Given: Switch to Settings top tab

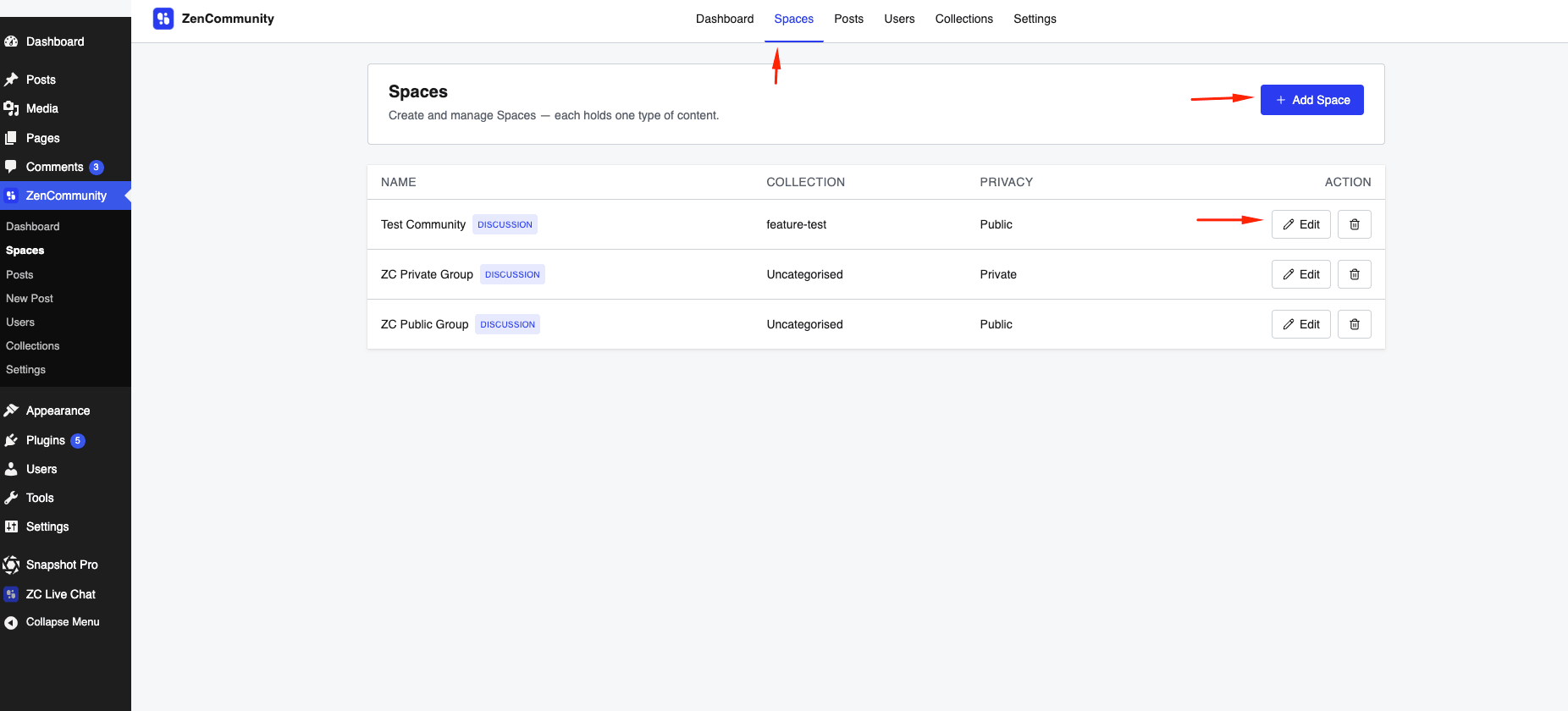Looking at the screenshot, I should click(1035, 19).
